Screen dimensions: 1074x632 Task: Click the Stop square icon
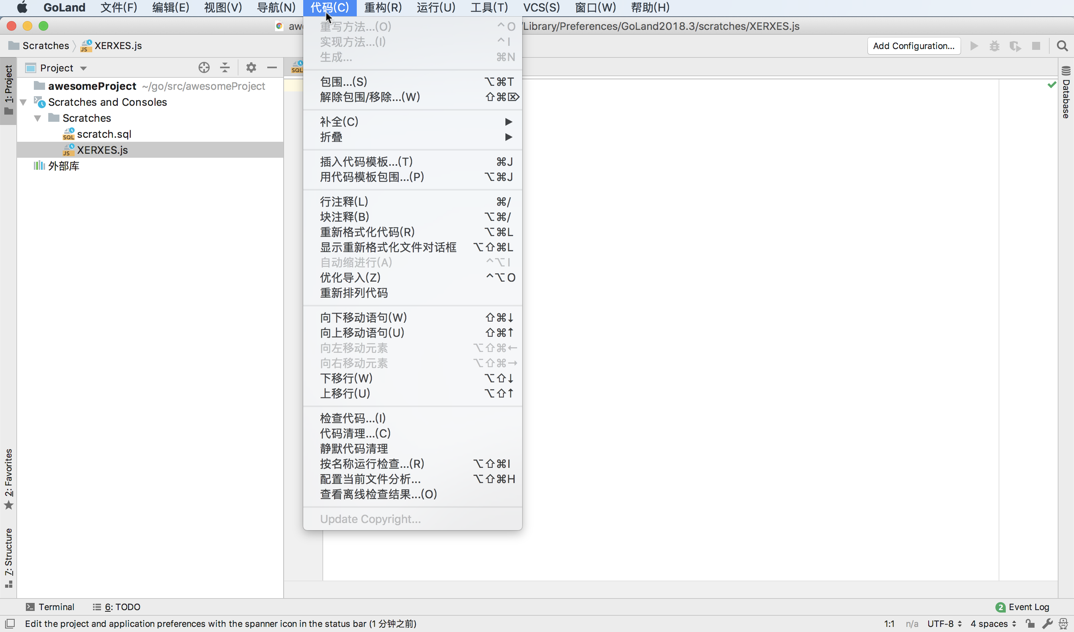click(1036, 46)
